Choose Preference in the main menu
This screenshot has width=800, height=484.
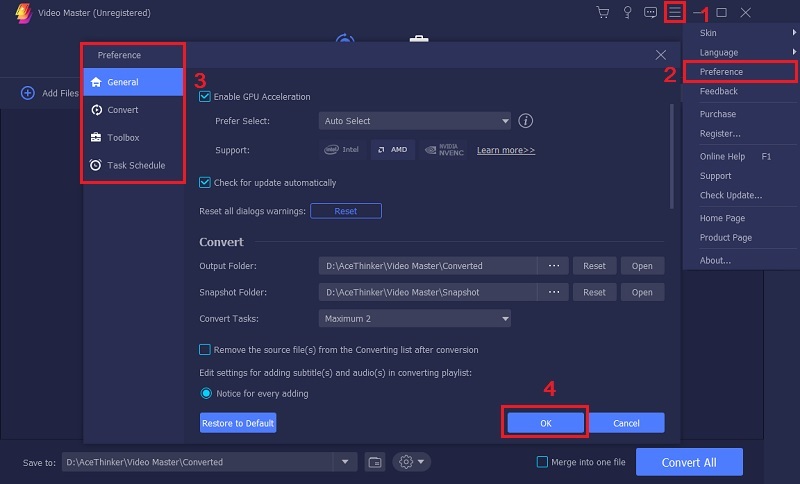[740, 71]
